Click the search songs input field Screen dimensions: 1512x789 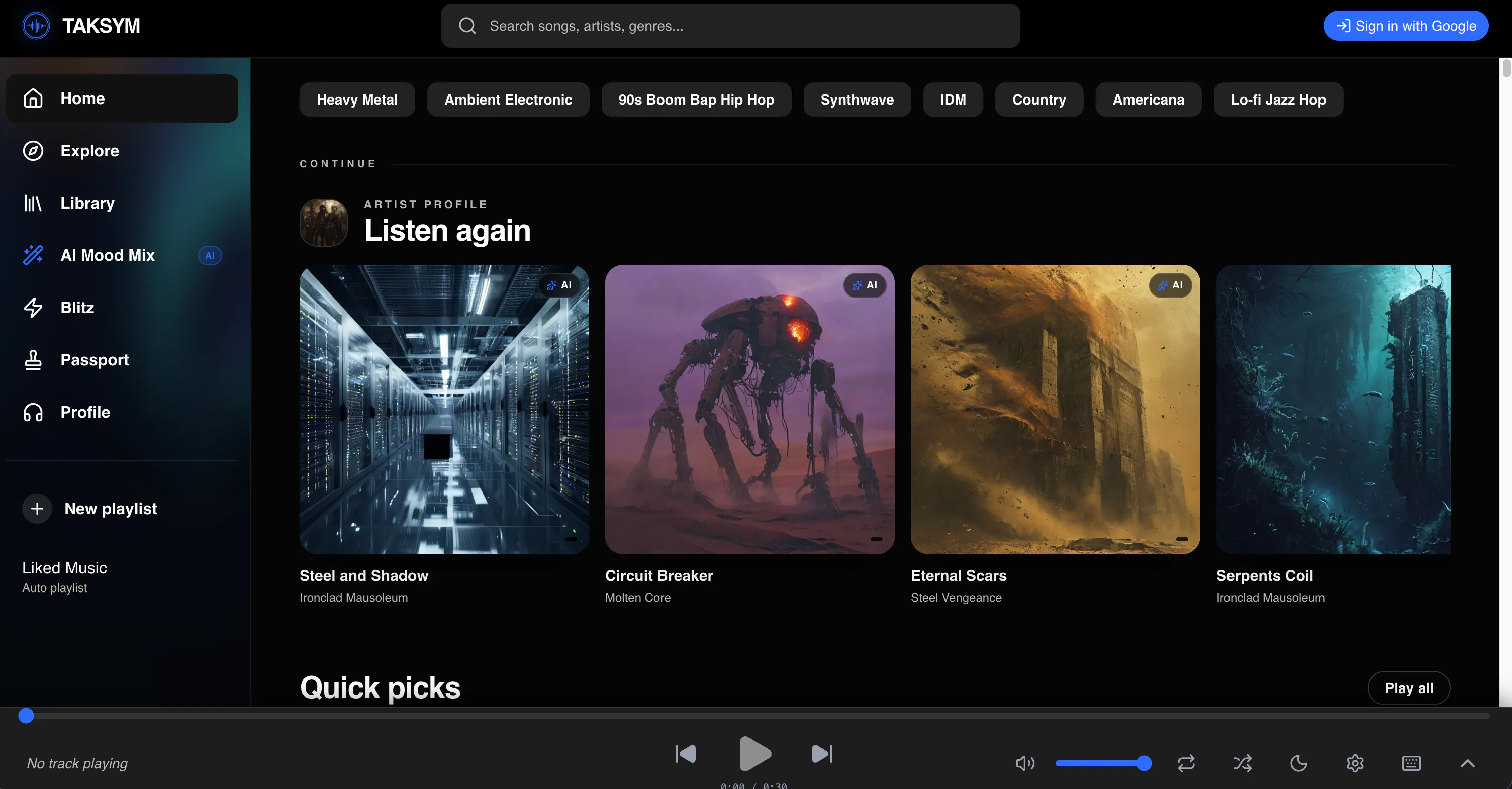pos(731,26)
